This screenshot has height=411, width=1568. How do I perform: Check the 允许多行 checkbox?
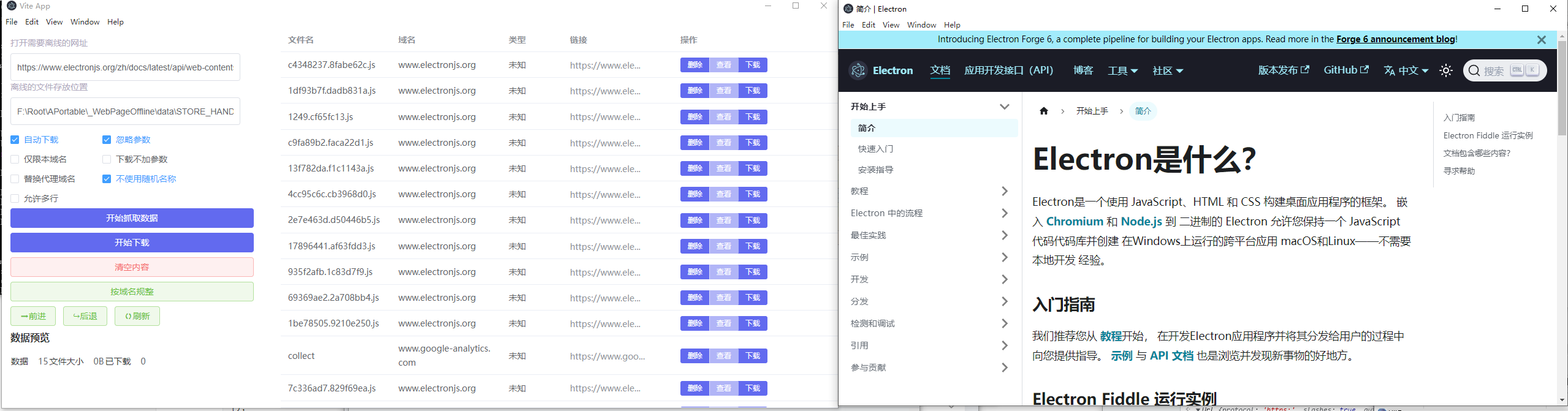pyautogui.click(x=15, y=198)
